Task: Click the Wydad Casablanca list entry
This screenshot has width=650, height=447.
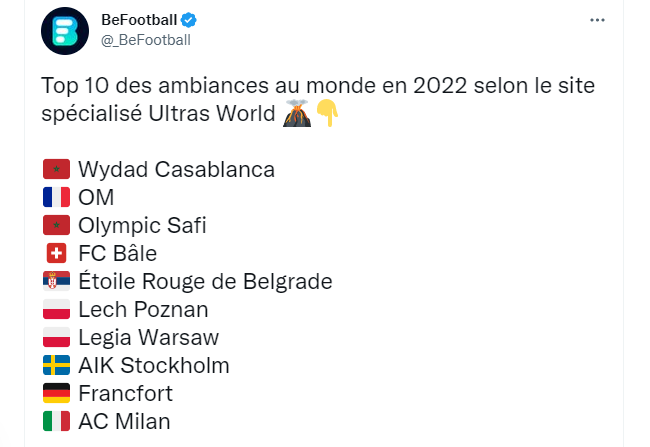Action: point(176,170)
